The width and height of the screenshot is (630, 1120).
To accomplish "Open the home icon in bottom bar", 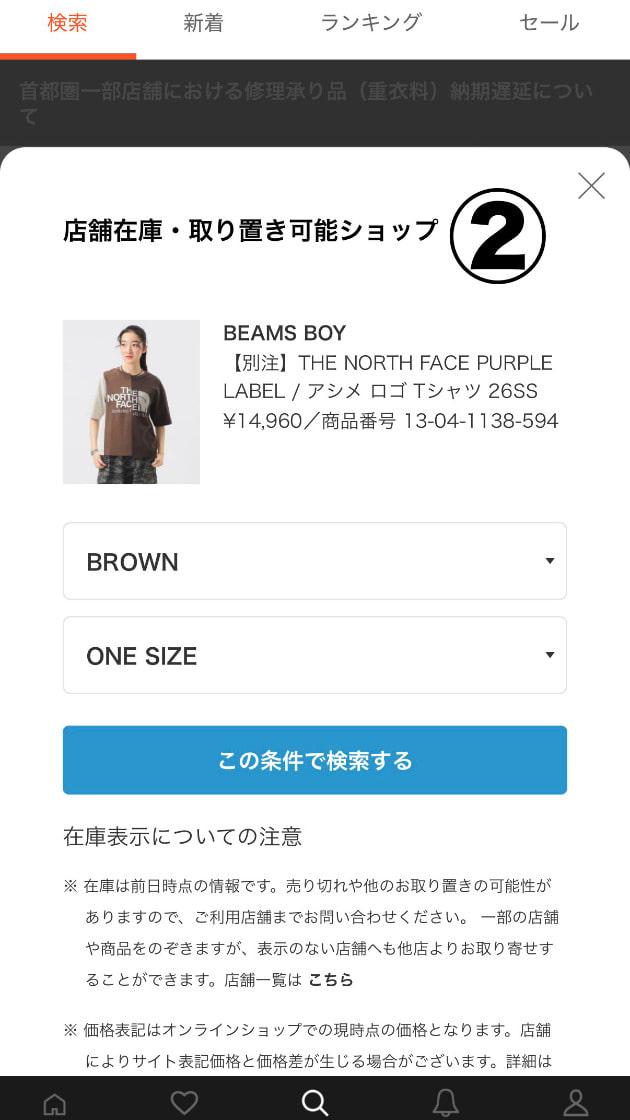I will (x=55, y=1103).
